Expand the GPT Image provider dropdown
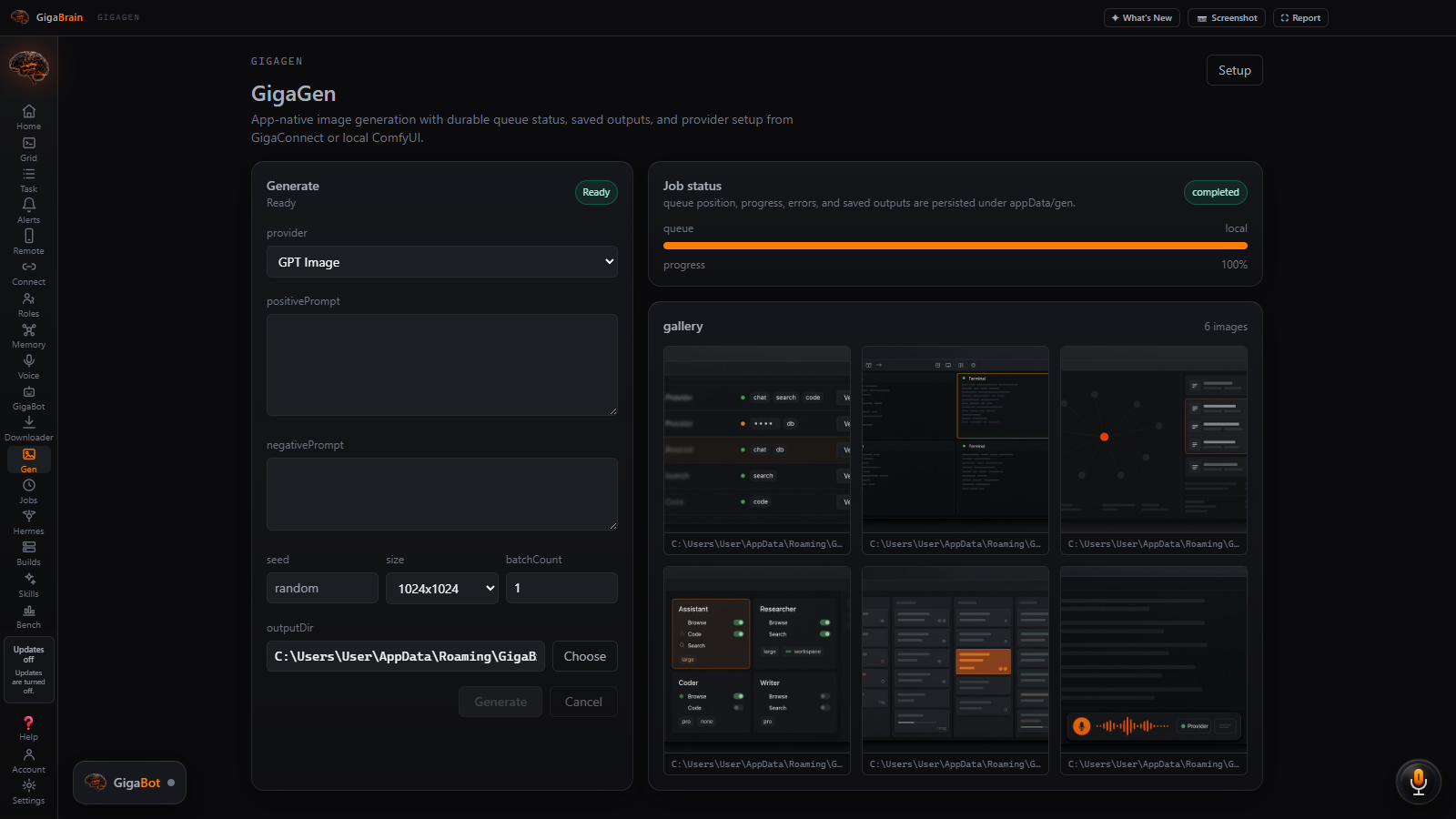This screenshot has width=1456, height=819. 442,262
